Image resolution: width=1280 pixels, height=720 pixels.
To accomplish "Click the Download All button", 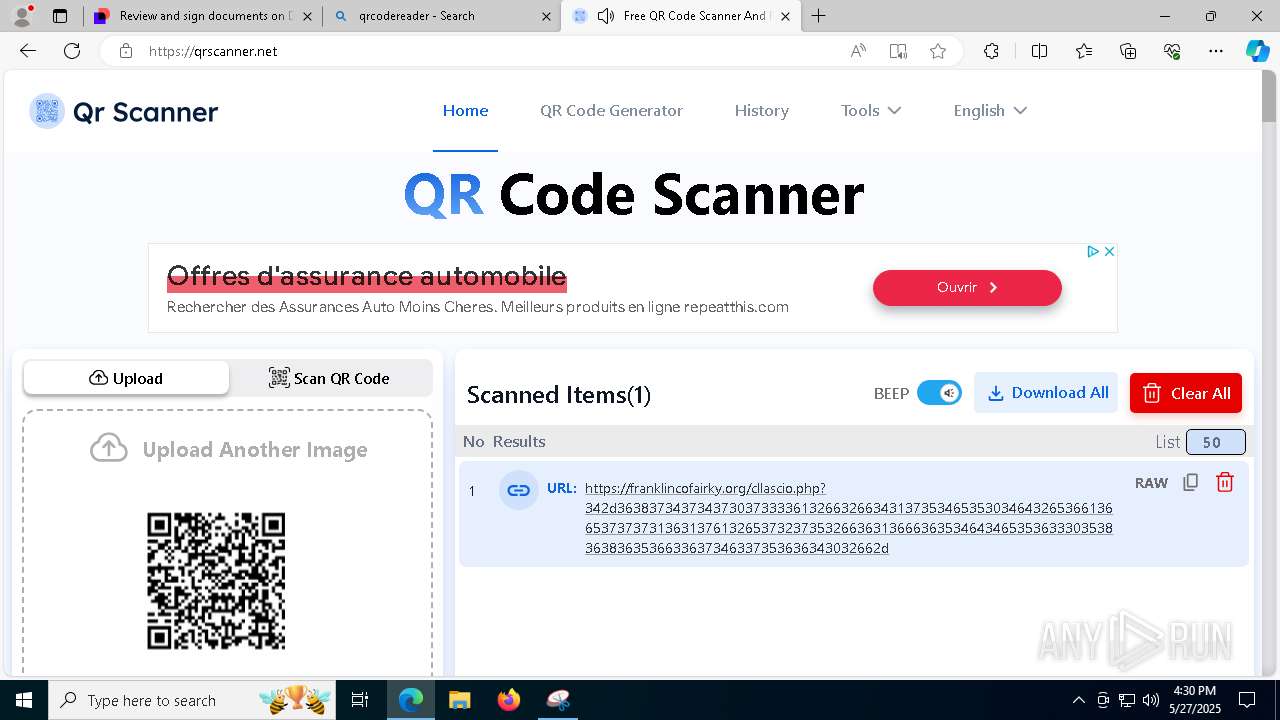I will click(1046, 393).
